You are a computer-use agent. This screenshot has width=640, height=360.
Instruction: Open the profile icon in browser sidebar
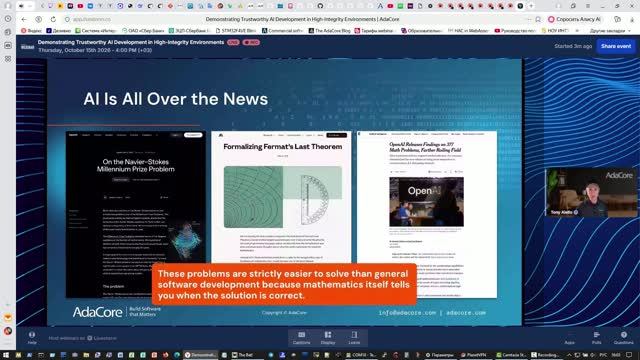click(x=8, y=6)
